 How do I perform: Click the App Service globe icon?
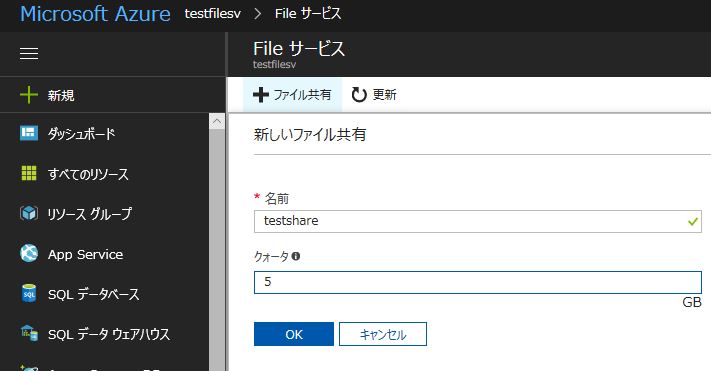[29, 253]
